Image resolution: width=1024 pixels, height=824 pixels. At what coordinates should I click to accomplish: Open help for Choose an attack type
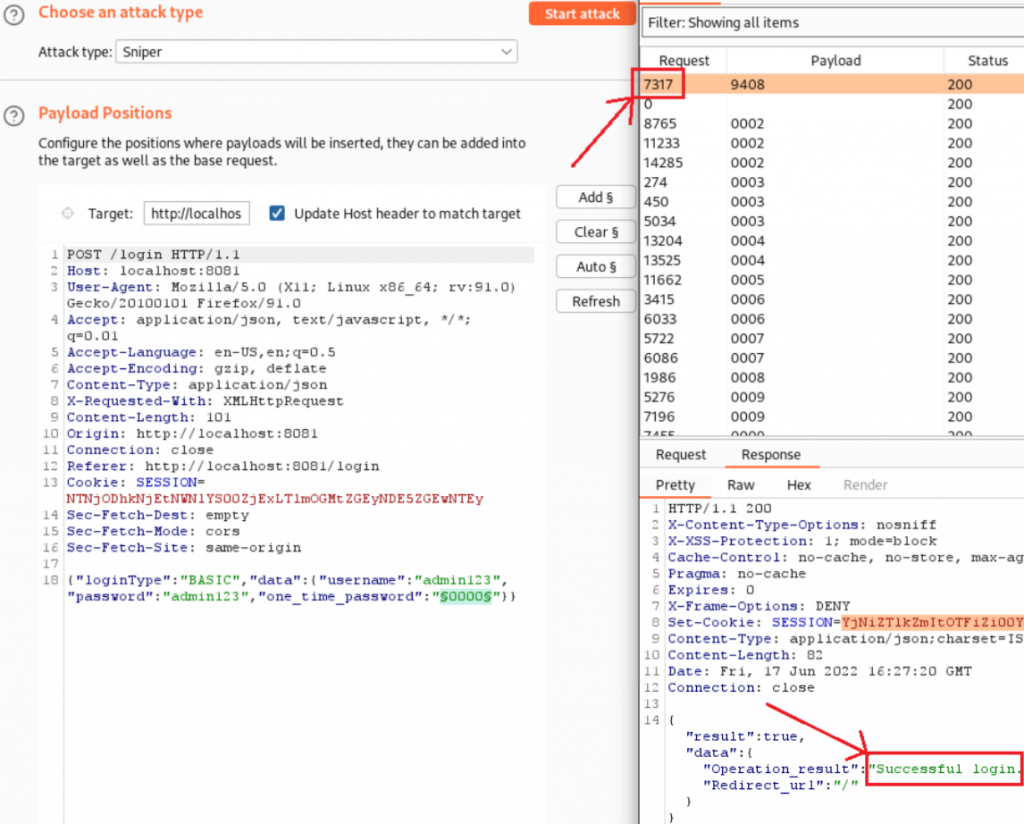click(x=14, y=14)
